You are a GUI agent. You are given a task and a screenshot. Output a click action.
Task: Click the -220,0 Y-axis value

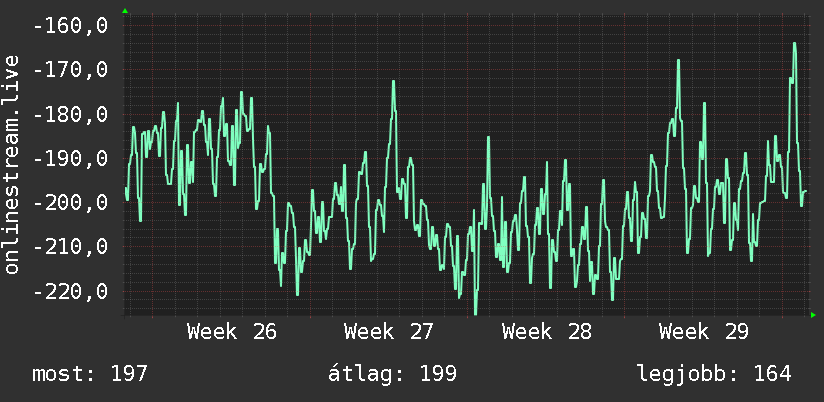[70, 291]
